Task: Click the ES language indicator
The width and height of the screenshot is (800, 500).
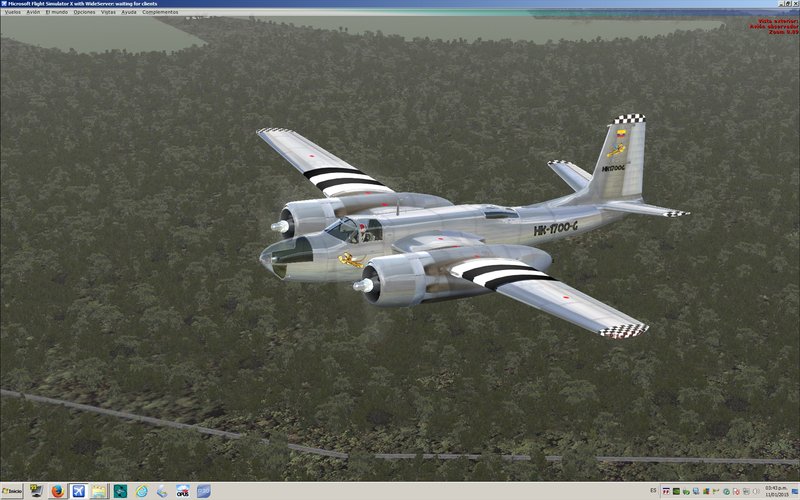Action: [x=653, y=491]
